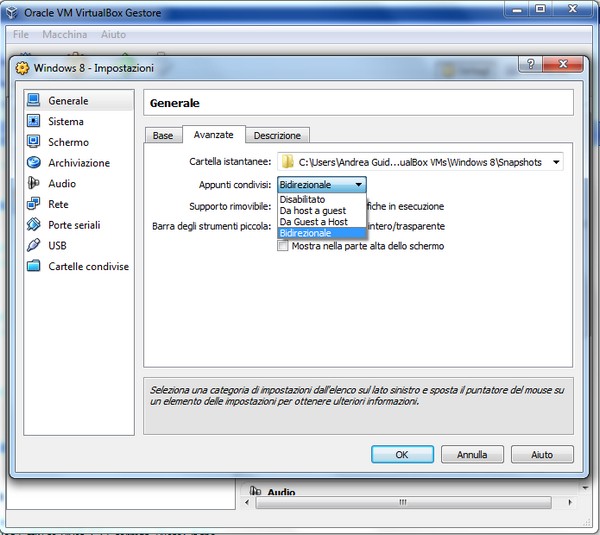Choose Bidirezionale in the dropdown list
Image resolution: width=600 pixels, height=535 pixels.
[321, 233]
